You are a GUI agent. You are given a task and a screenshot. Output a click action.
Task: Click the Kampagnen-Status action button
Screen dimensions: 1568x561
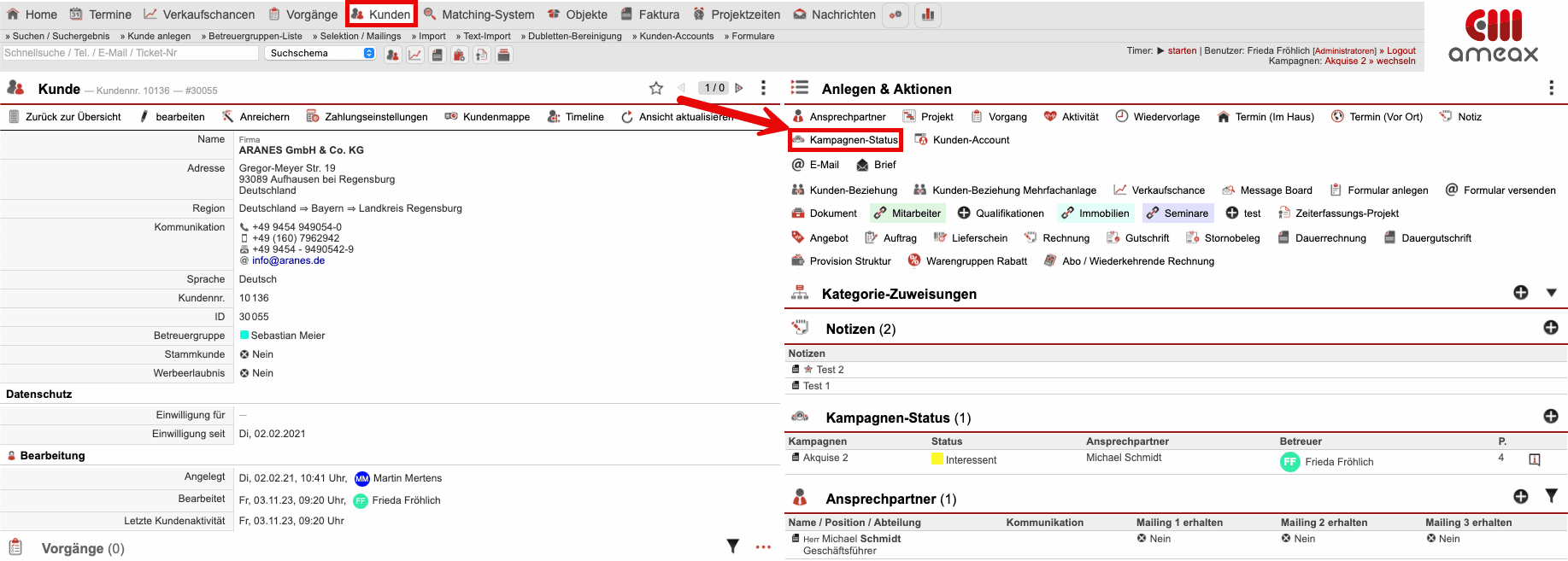845,140
